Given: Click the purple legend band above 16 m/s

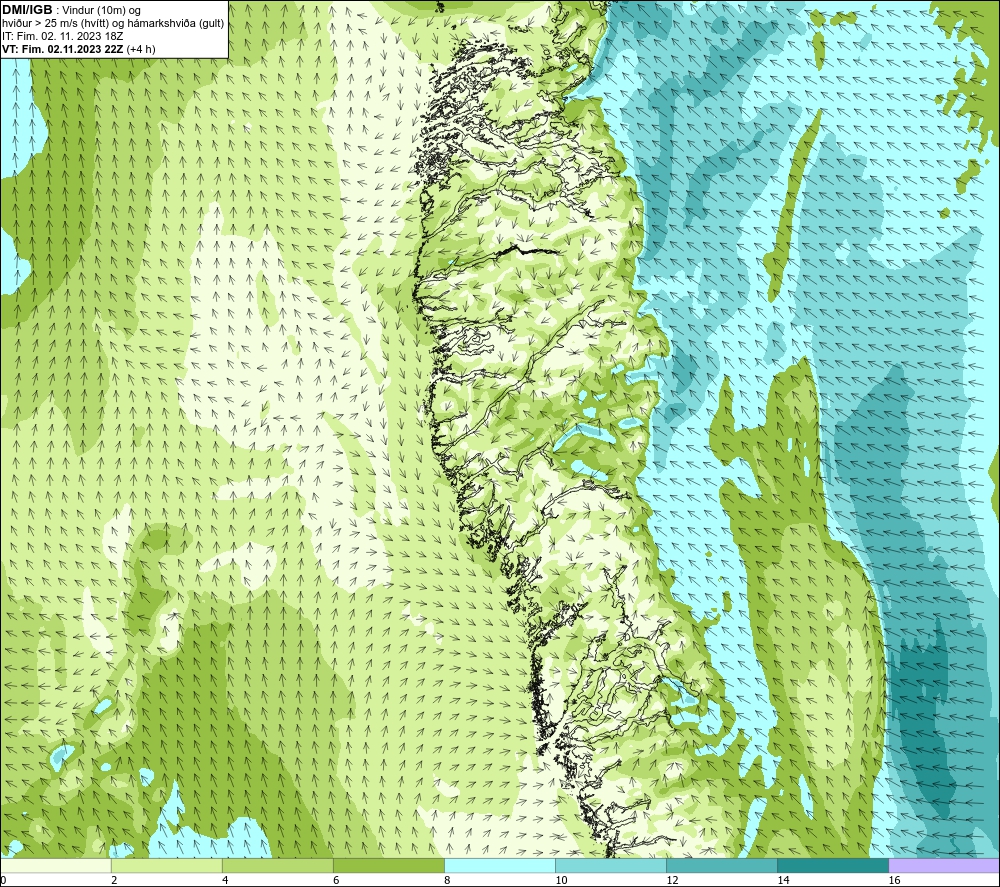Looking at the screenshot, I should [x=944, y=865].
